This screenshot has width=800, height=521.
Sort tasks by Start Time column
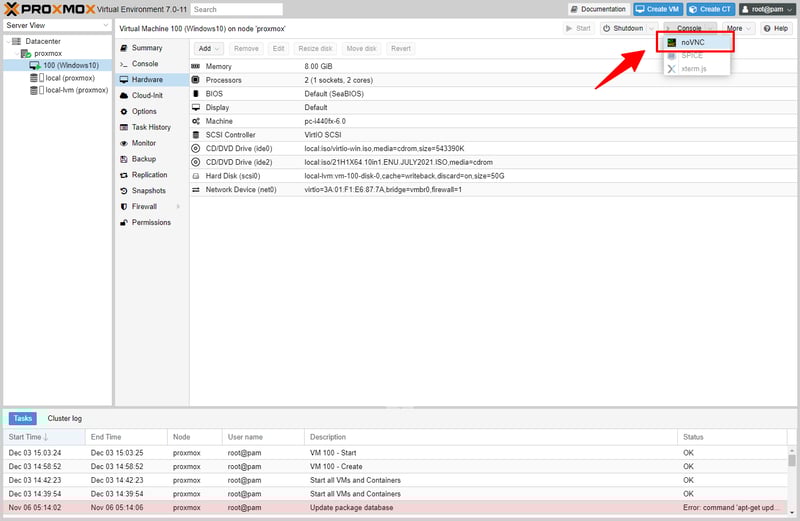click(x=28, y=437)
